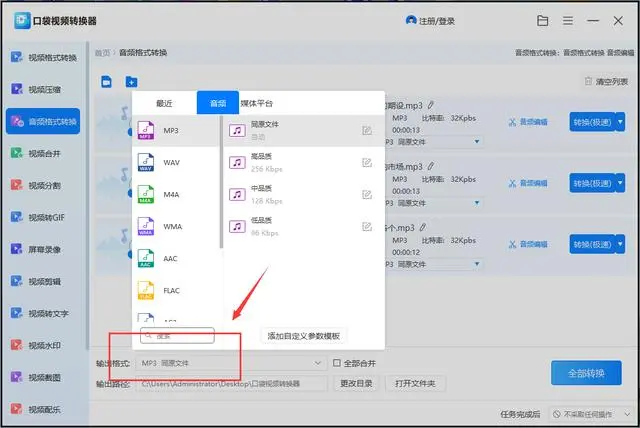This screenshot has width=640, height=428.
Task: Click the 打开文件夹 button
Action: [415, 383]
